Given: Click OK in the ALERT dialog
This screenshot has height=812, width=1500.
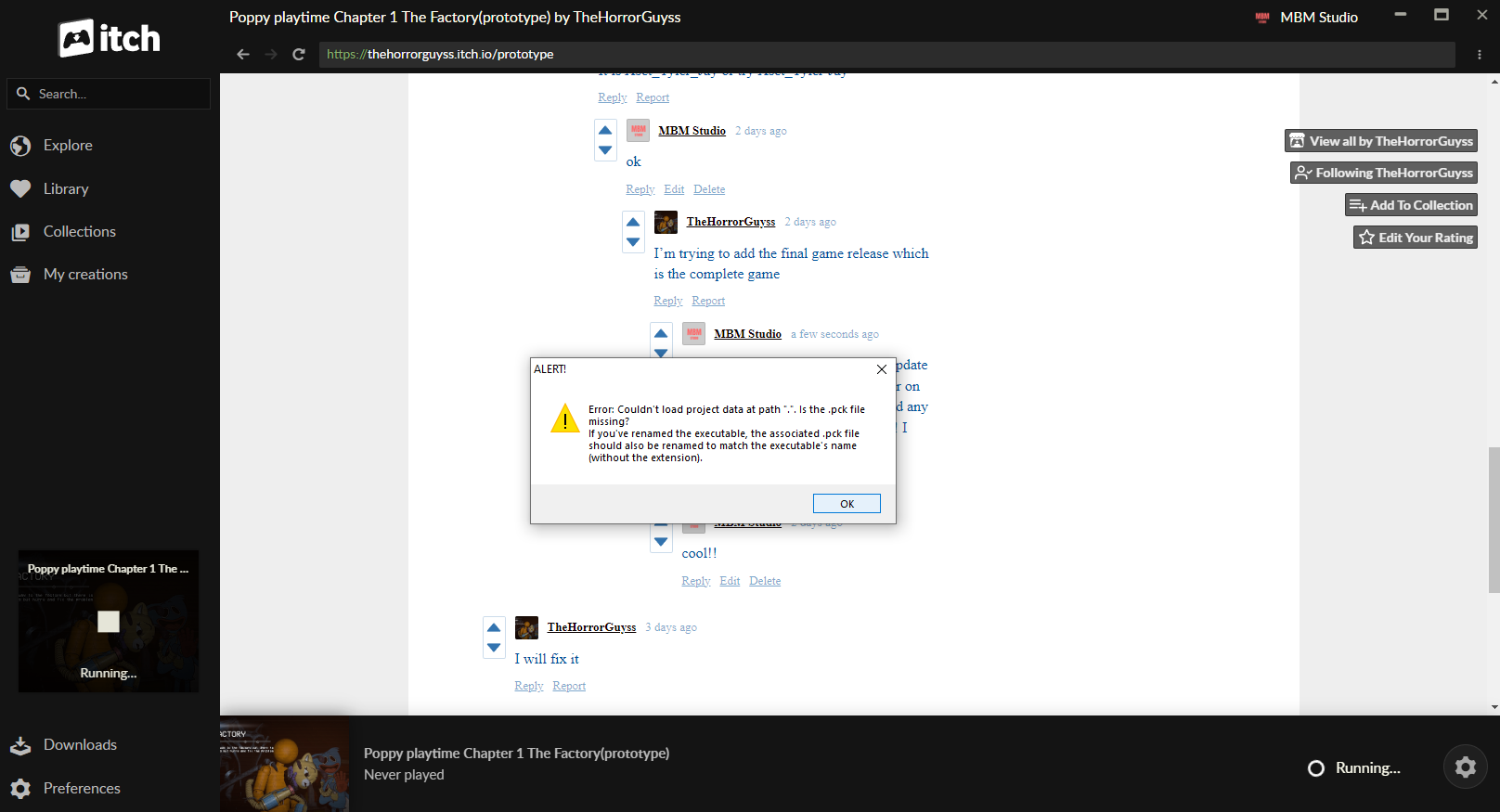Looking at the screenshot, I should coord(847,504).
